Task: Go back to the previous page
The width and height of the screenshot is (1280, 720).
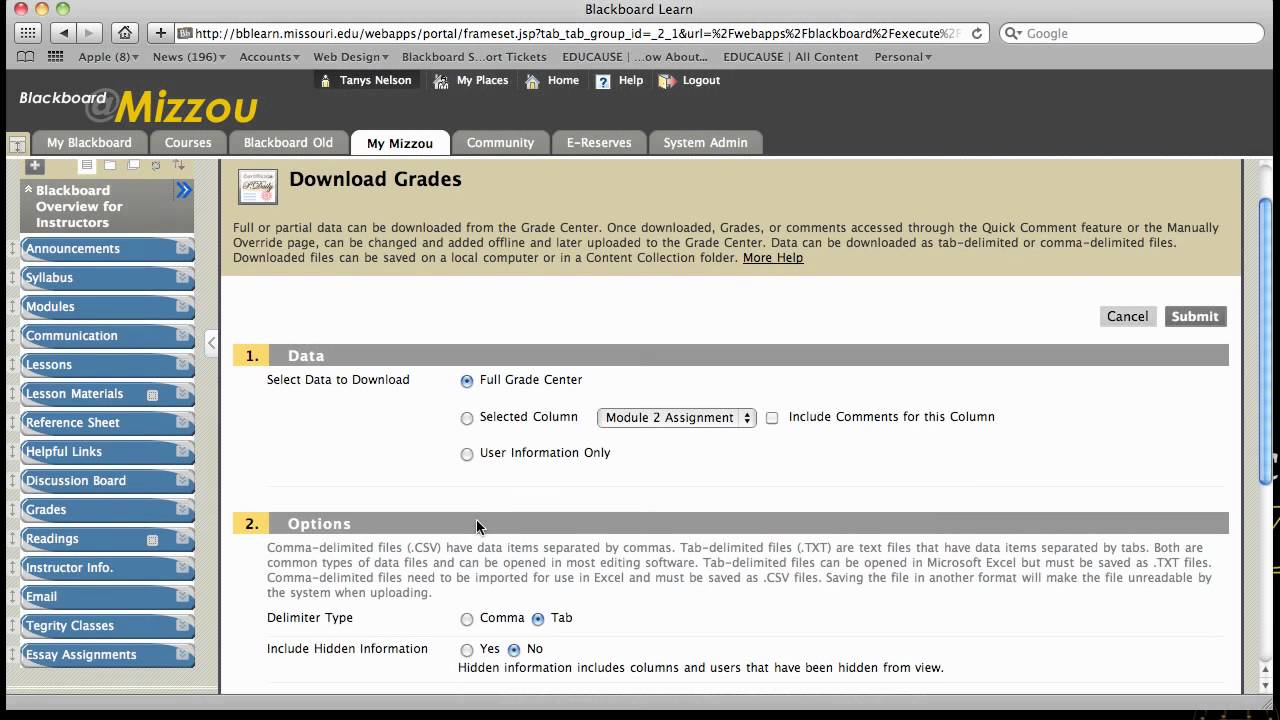Action: [62, 33]
